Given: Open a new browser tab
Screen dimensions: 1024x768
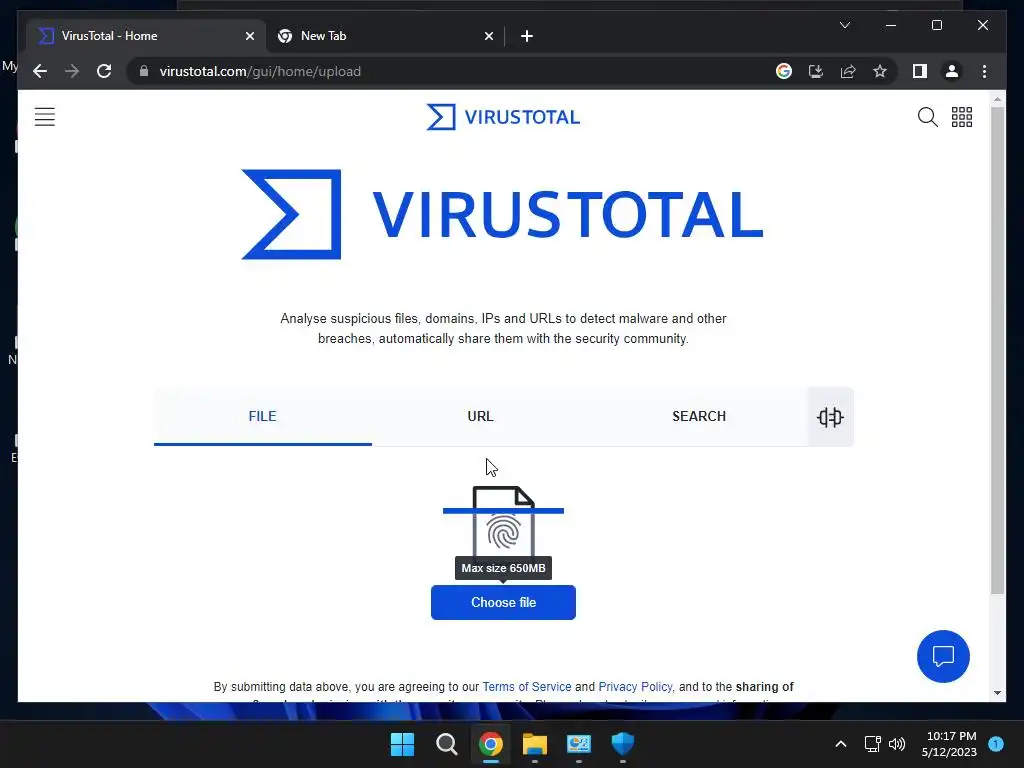Looking at the screenshot, I should 527,36.
